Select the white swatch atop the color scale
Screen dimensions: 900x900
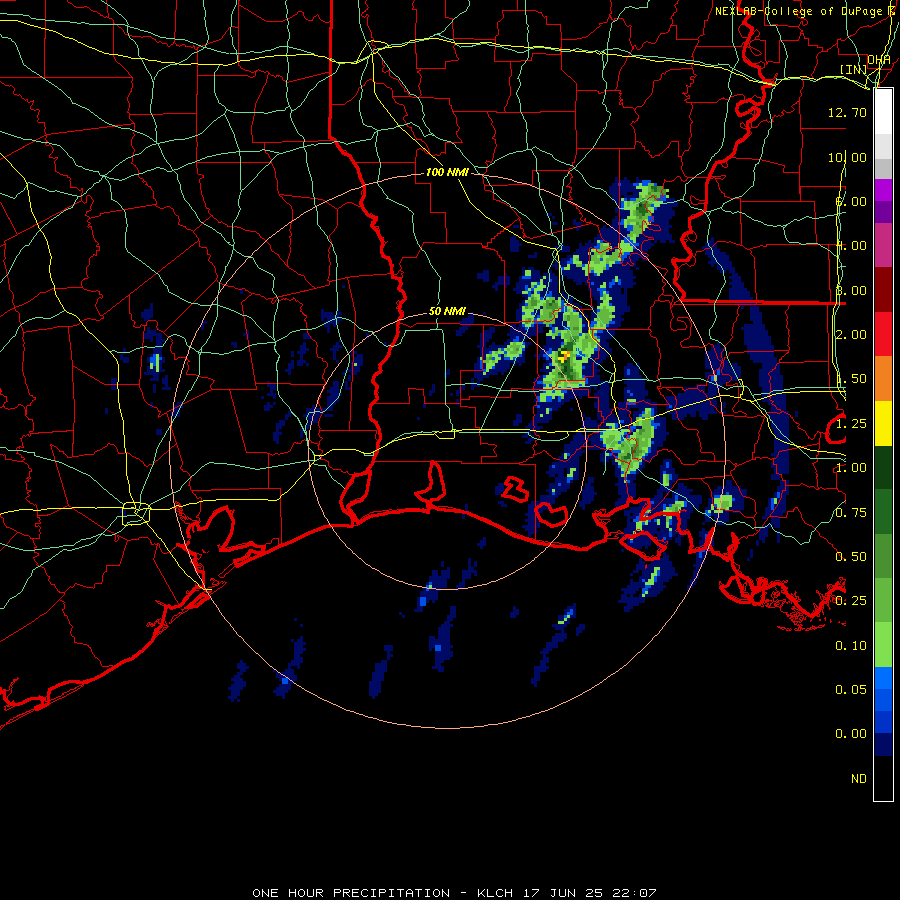tap(883, 112)
